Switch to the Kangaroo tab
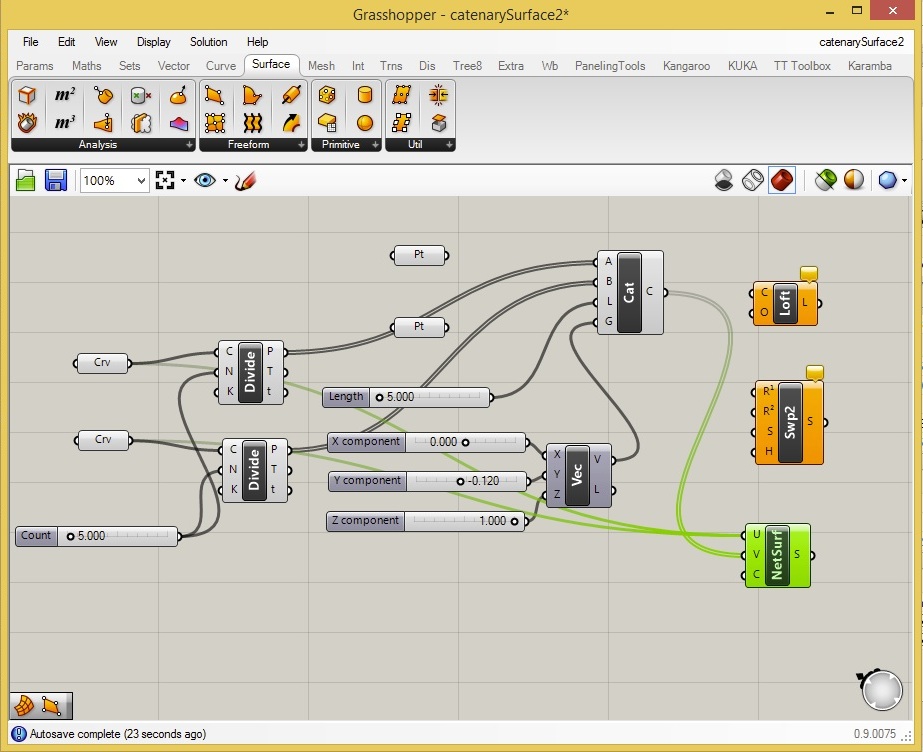Screen dimensions: 923x752 [686, 66]
